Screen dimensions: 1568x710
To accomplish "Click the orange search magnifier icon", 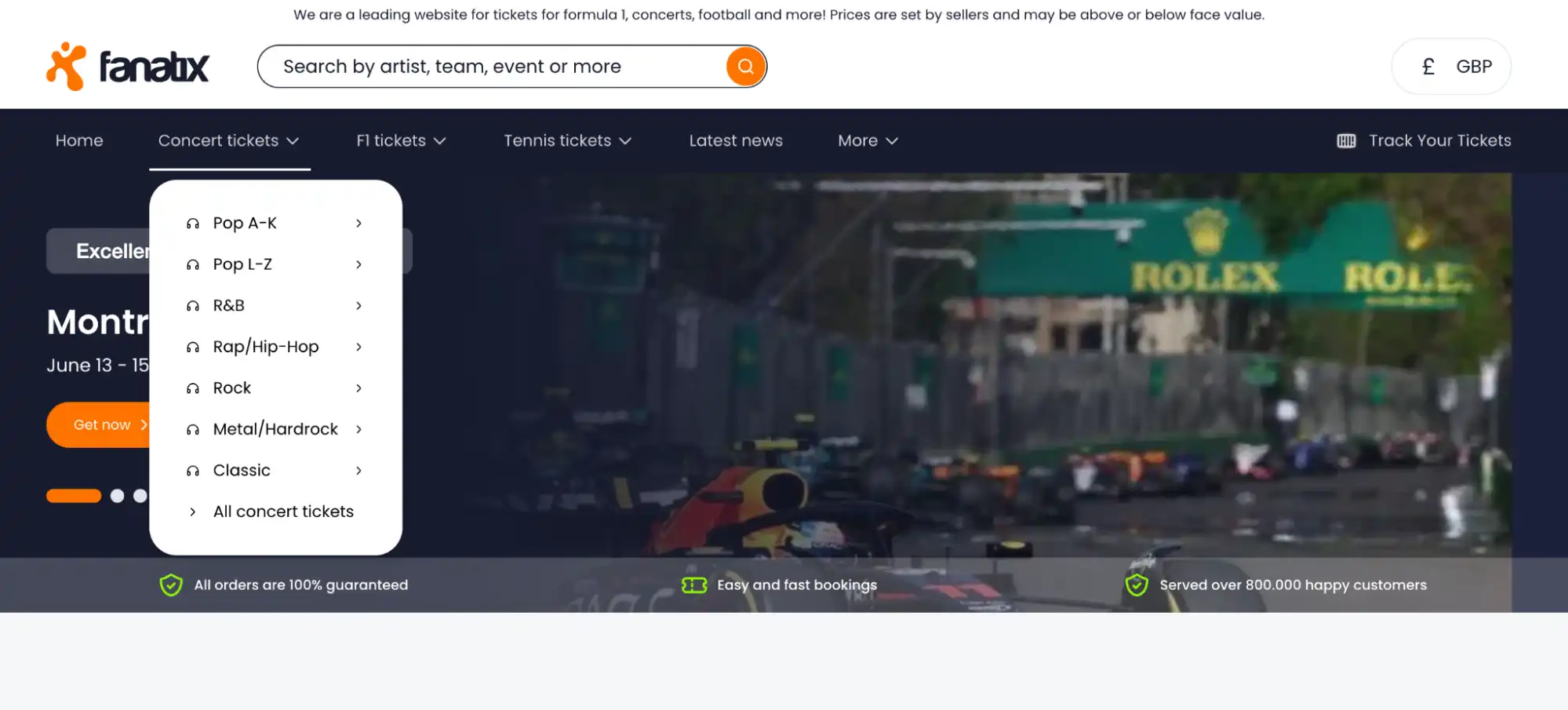I will [x=744, y=66].
